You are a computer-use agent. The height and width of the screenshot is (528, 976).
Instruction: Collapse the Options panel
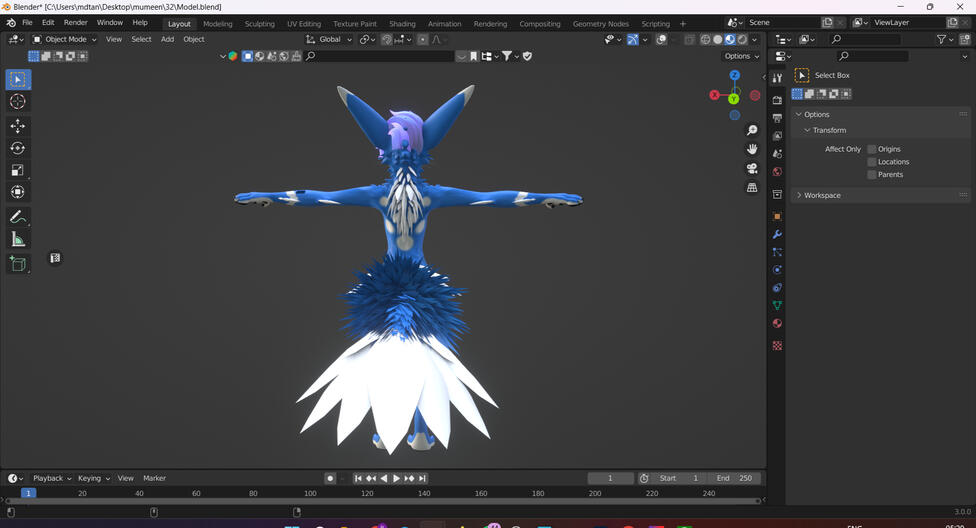(817, 115)
